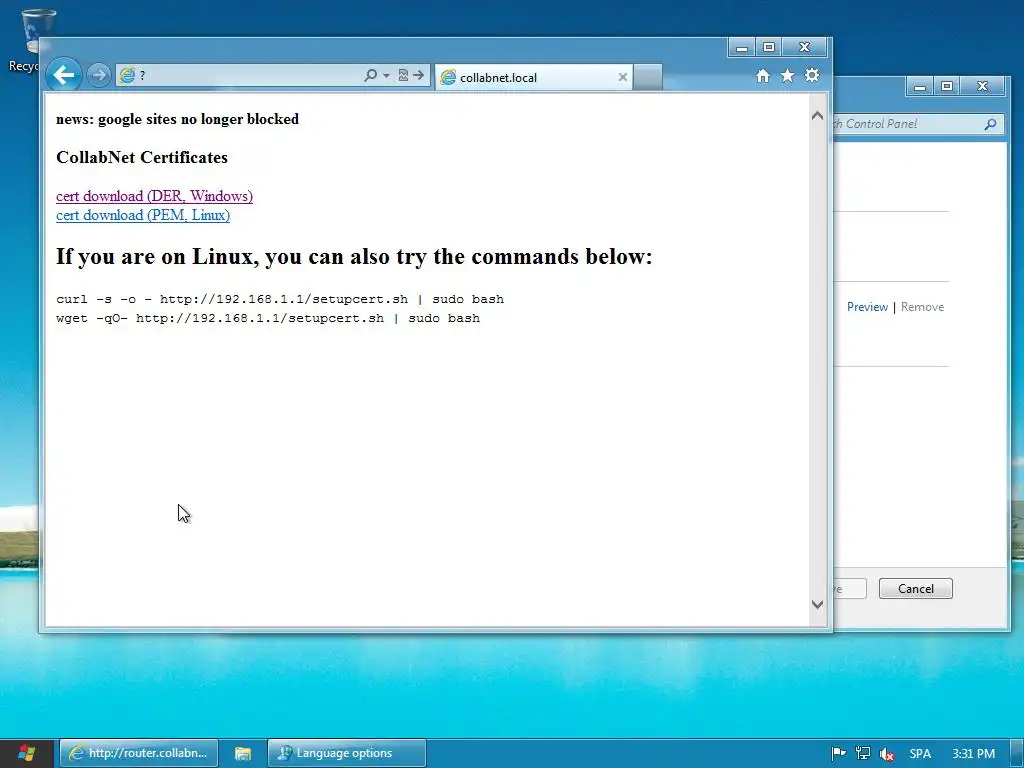The image size is (1024, 768).
Task: Open Windows Explorer from taskbar
Action: [243, 753]
